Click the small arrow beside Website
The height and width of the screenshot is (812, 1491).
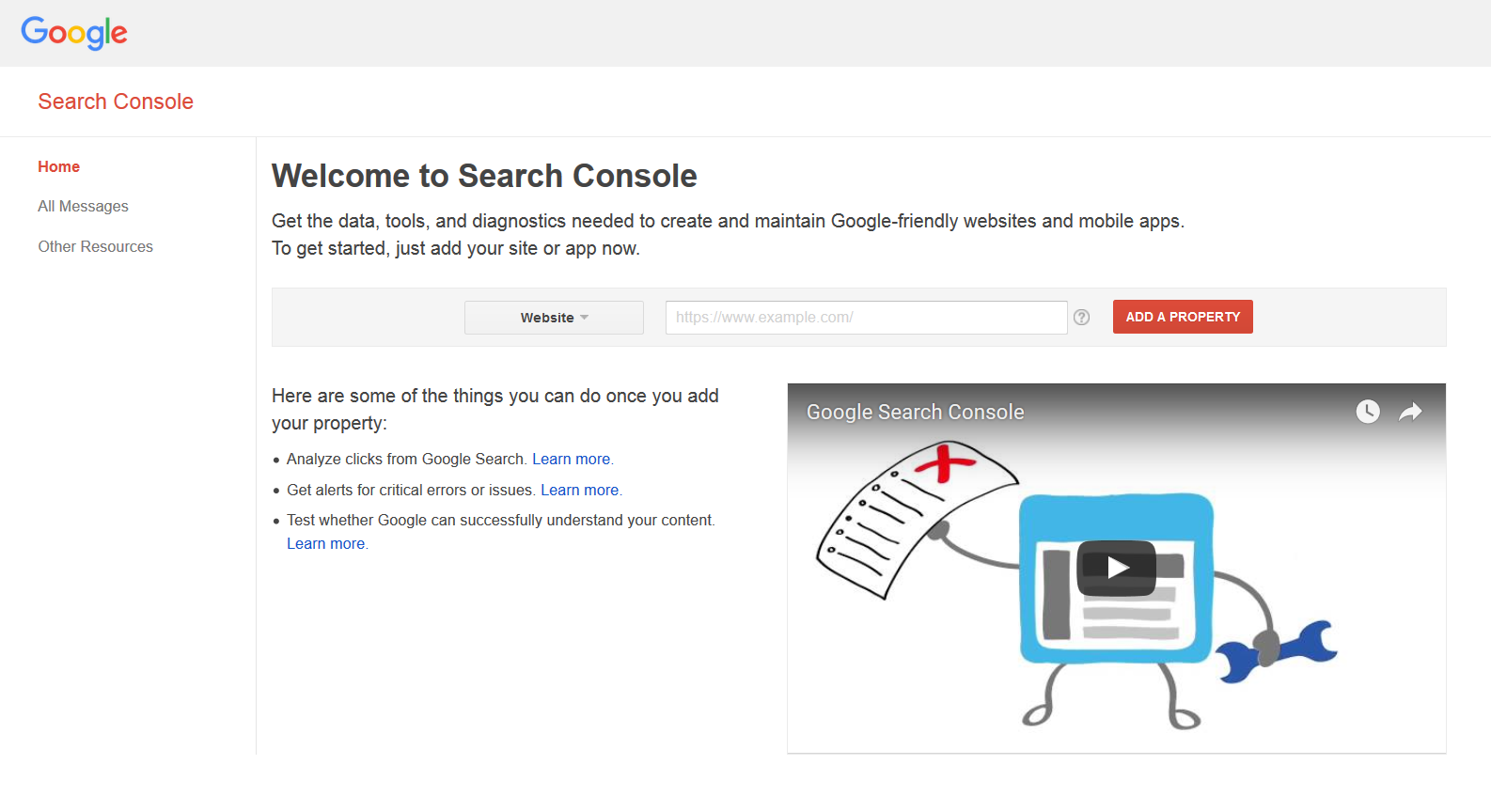tap(585, 318)
